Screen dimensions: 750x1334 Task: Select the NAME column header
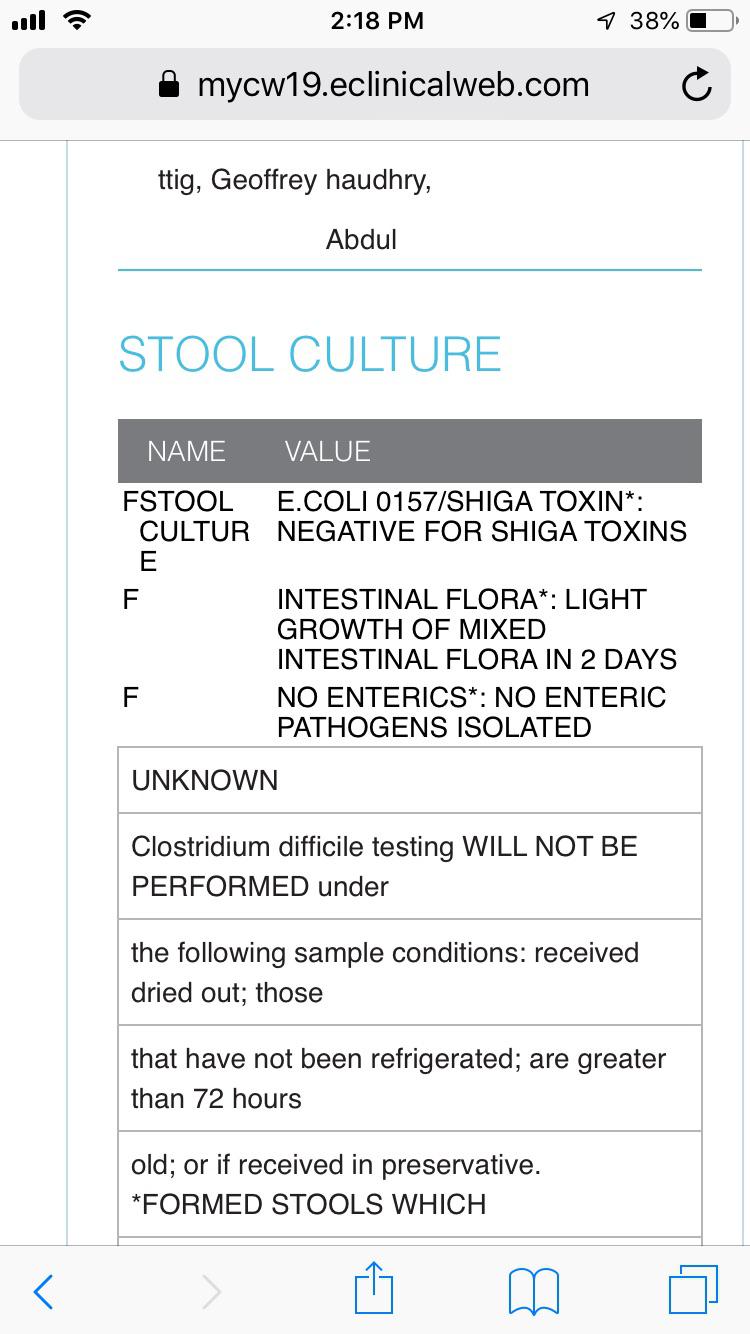[x=185, y=451]
